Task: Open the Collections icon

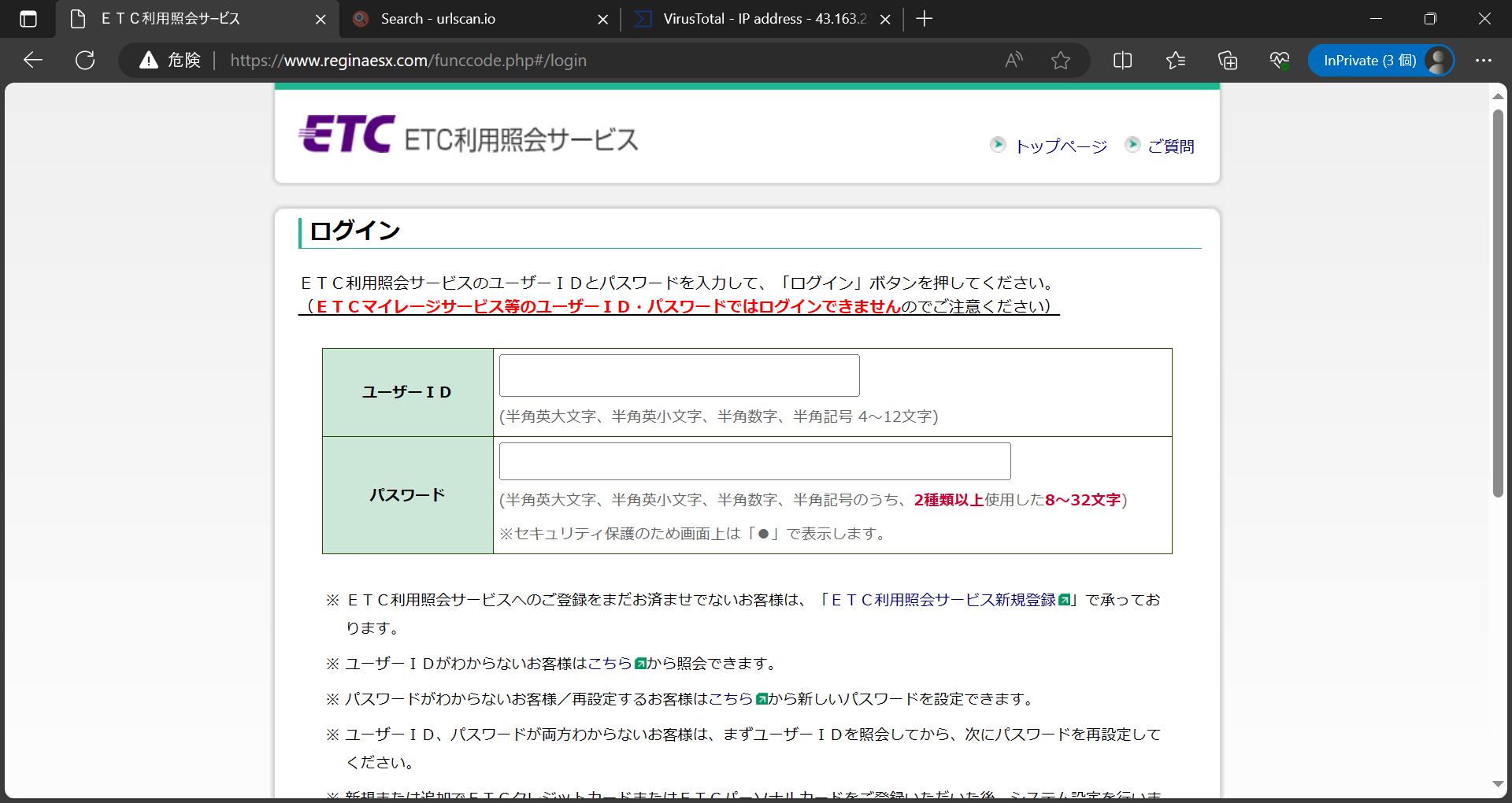Action: [1228, 61]
